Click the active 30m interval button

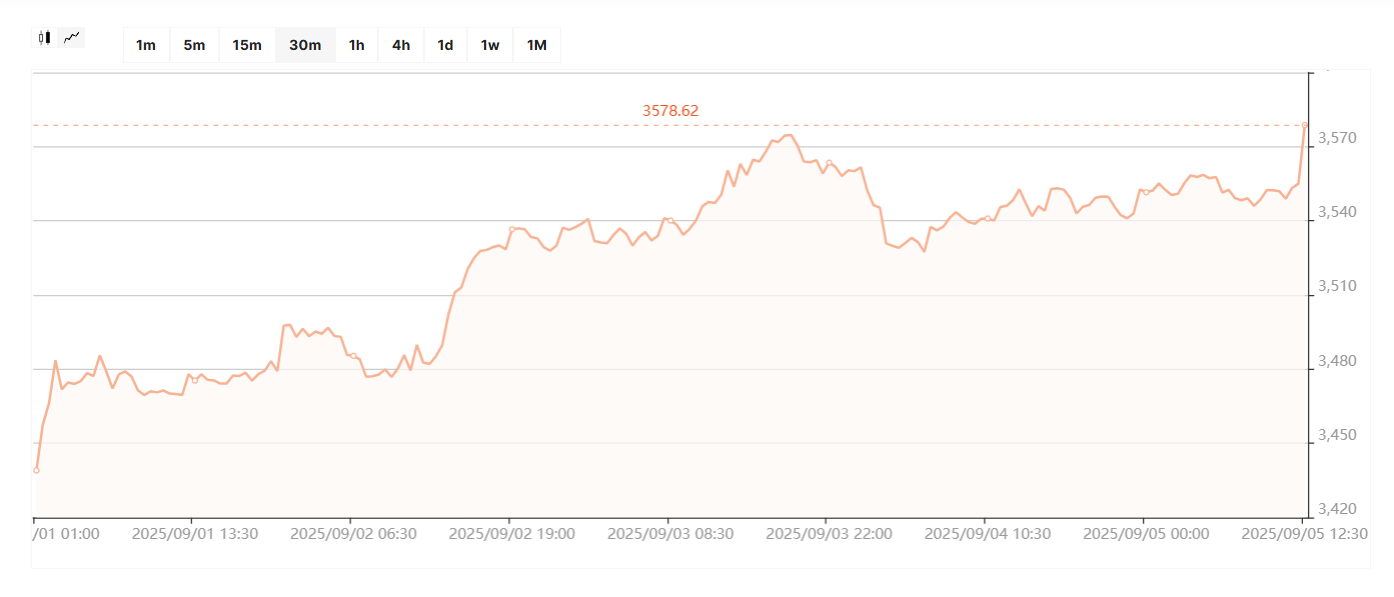(x=305, y=45)
